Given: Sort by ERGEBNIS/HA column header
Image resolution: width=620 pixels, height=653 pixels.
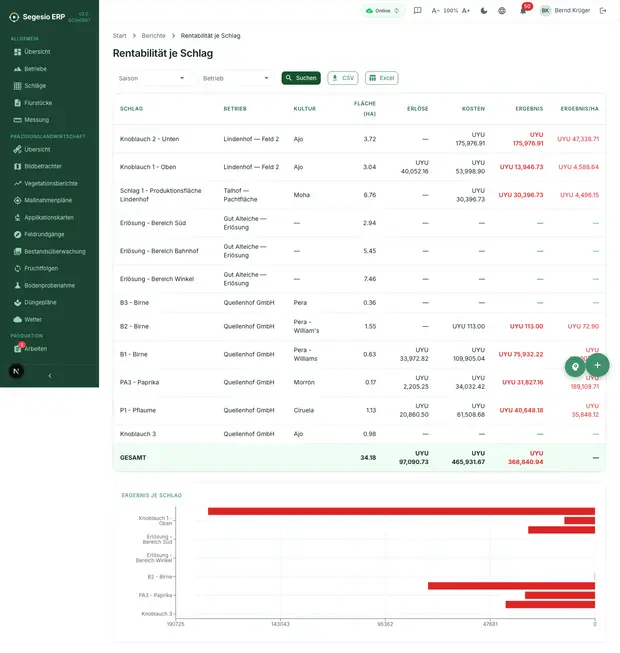Looking at the screenshot, I should coord(580,109).
